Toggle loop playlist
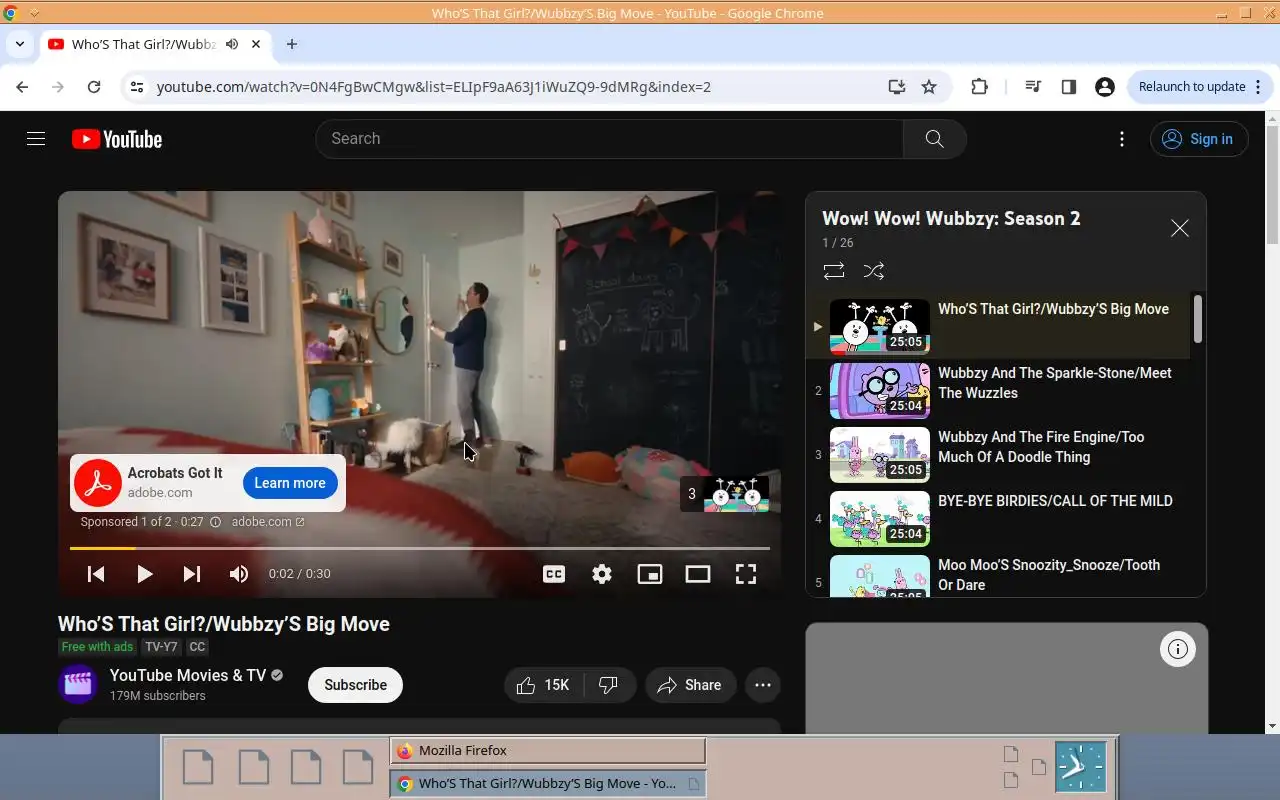The image size is (1280, 800). tap(834, 271)
